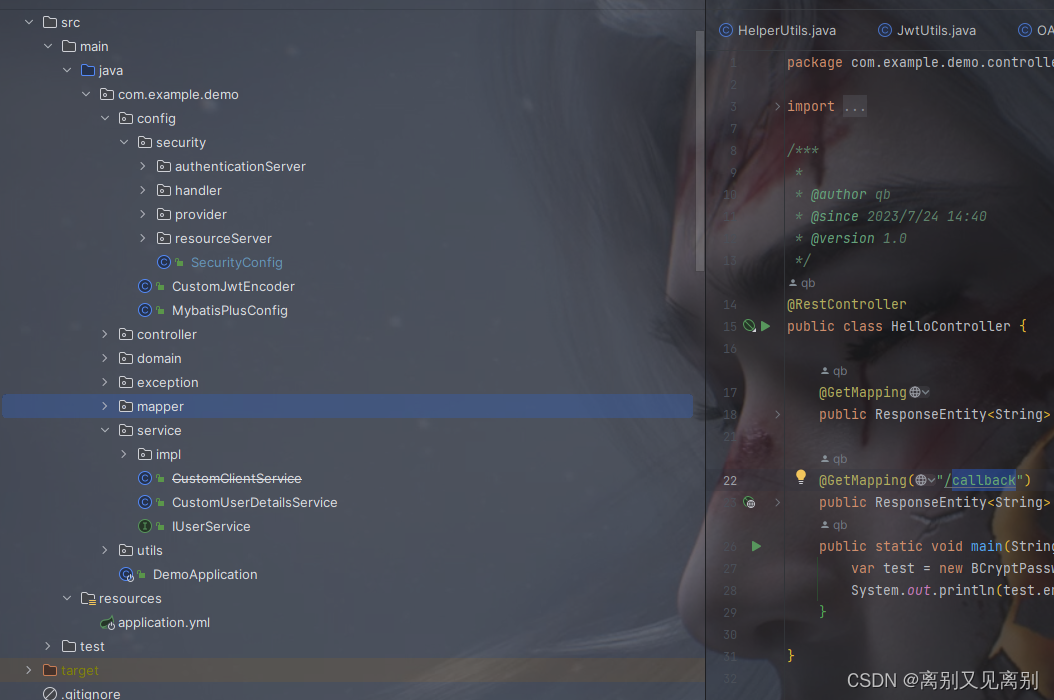Screen dimensions: 1054x700
Task: Click the .gitignore file icon
Action: coord(50,693)
